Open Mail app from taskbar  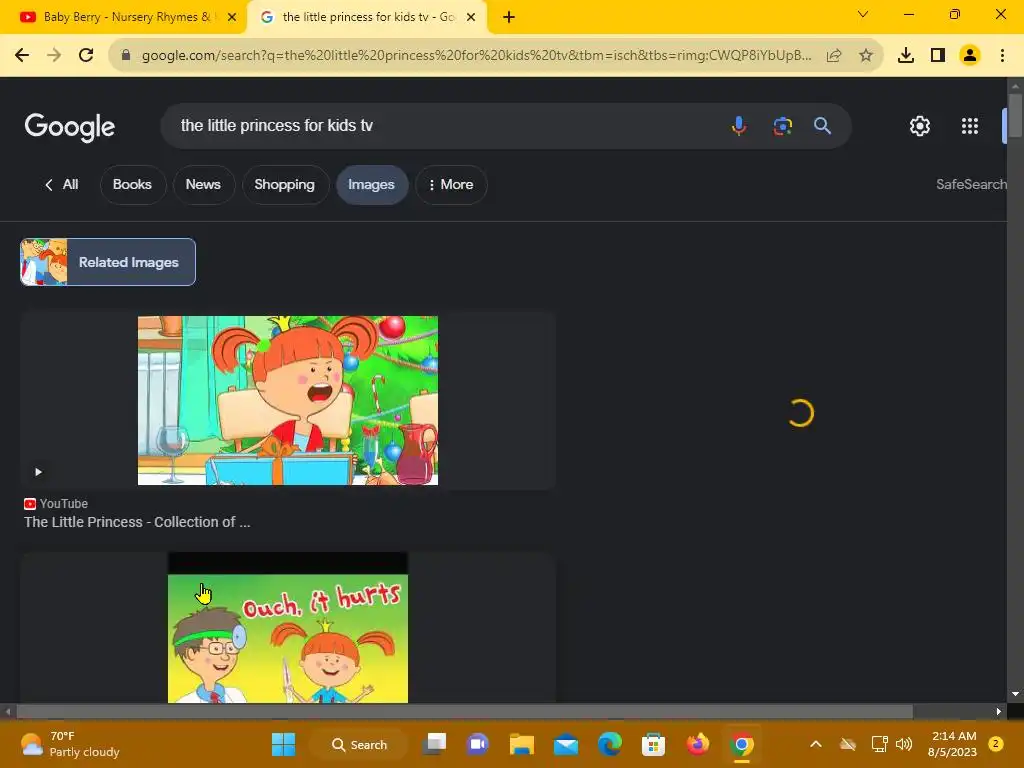click(x=566, y=744)
